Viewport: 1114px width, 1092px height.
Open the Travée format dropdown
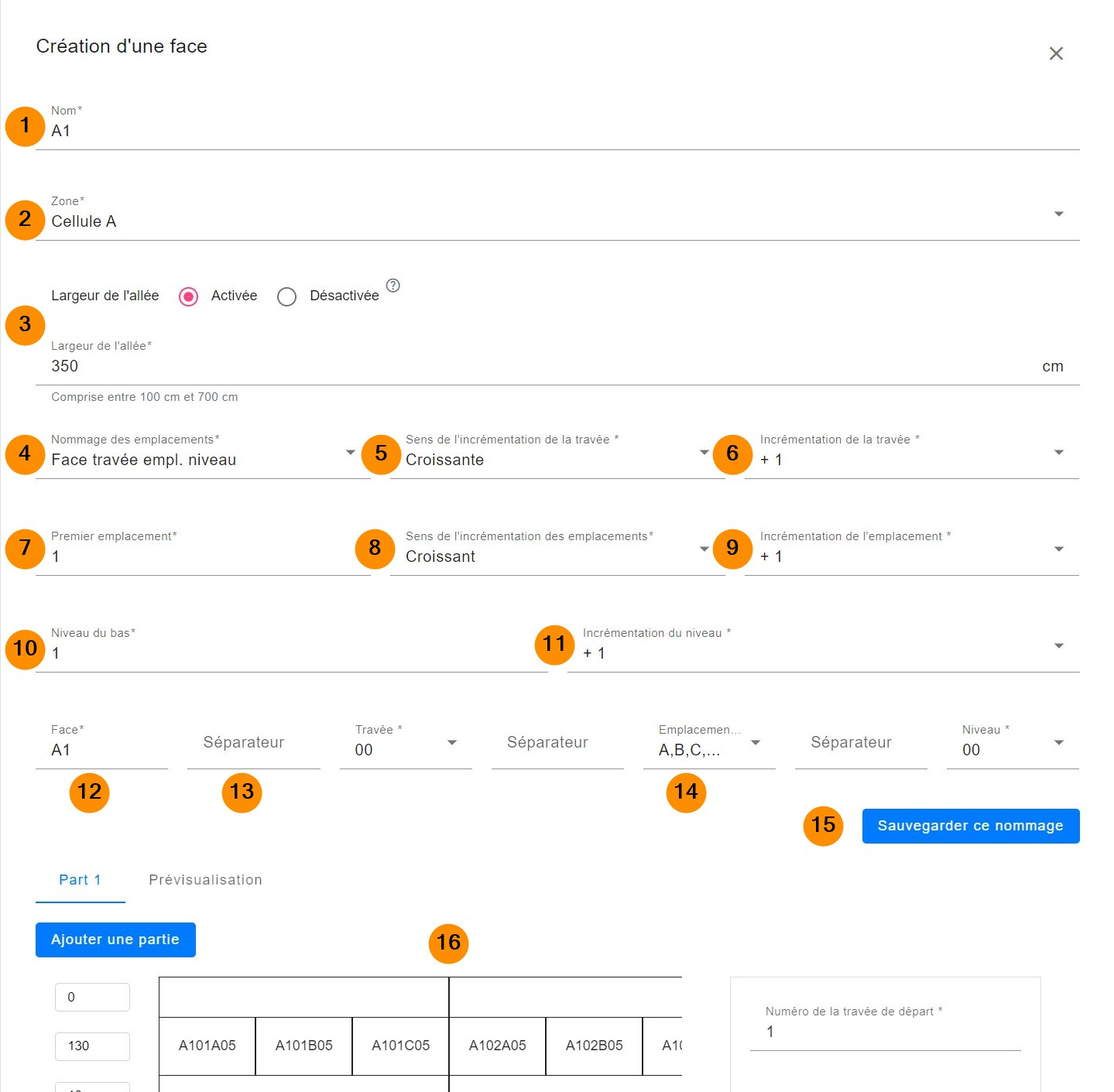451,743
